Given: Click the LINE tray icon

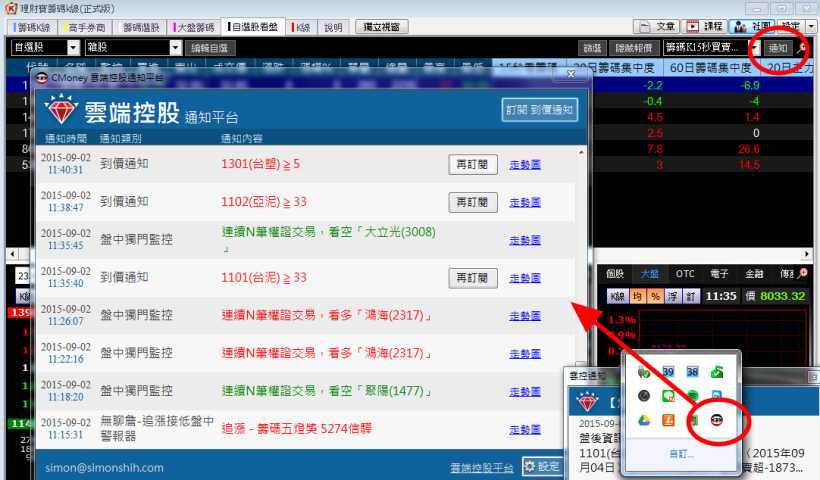Looking at the screenshot, I should coord(668,396).
